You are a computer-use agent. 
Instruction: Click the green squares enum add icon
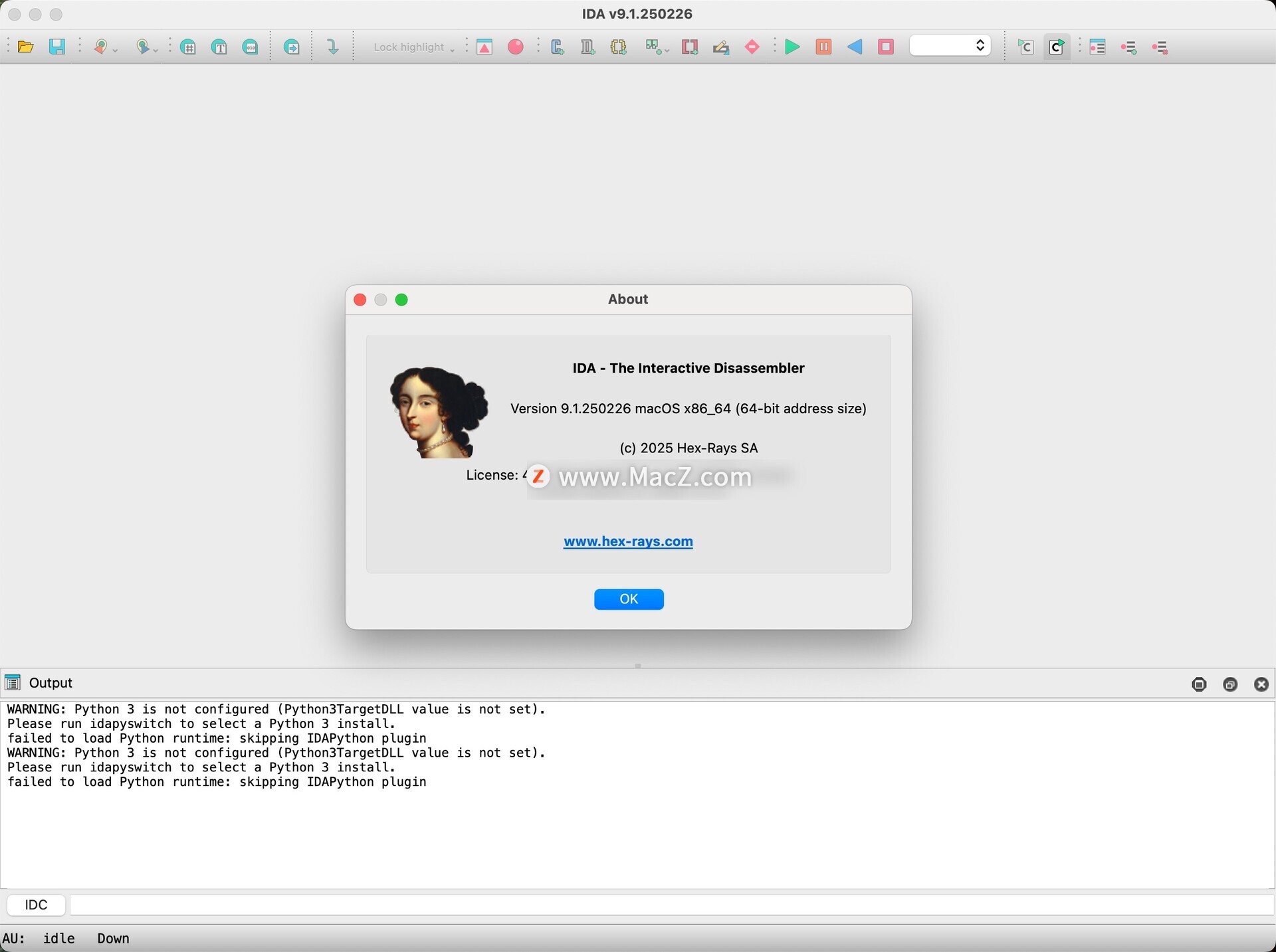(x=653, y=47)
